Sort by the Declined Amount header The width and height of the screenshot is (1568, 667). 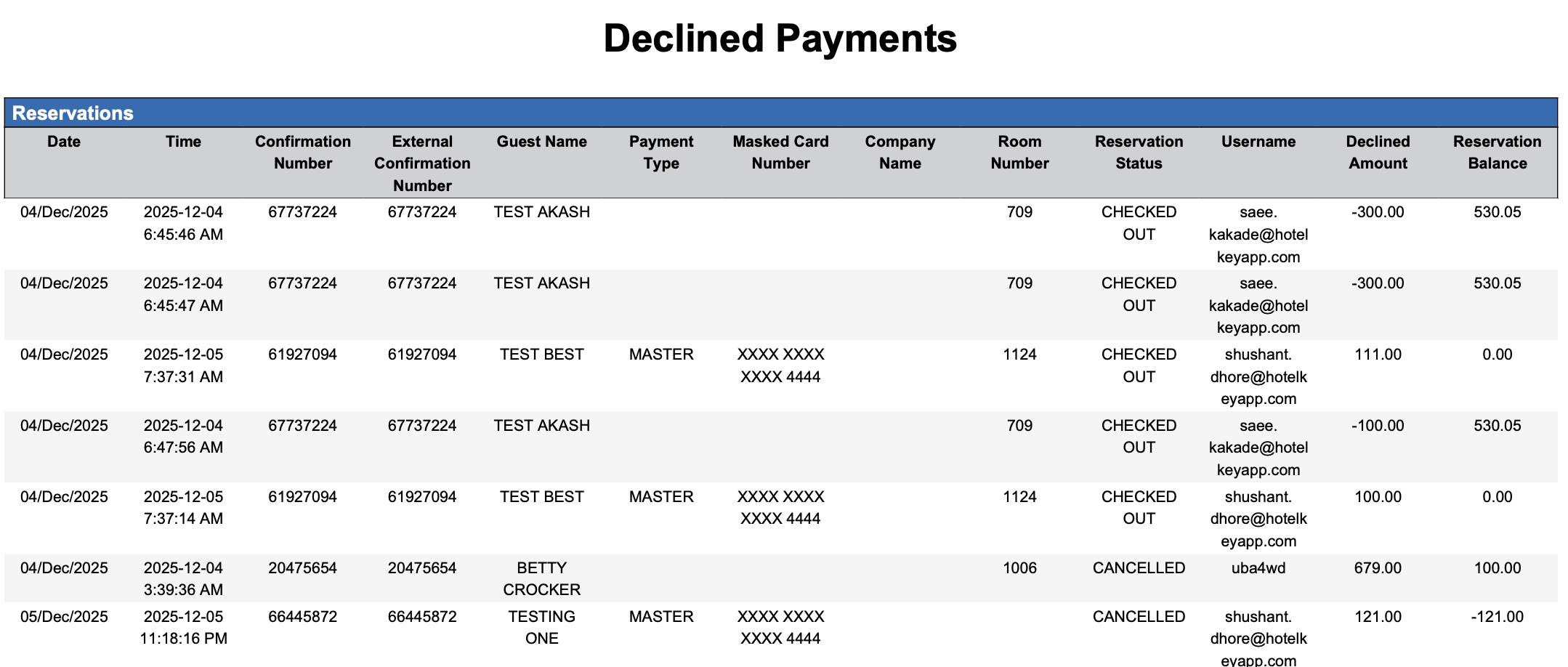click(1378, 153)
